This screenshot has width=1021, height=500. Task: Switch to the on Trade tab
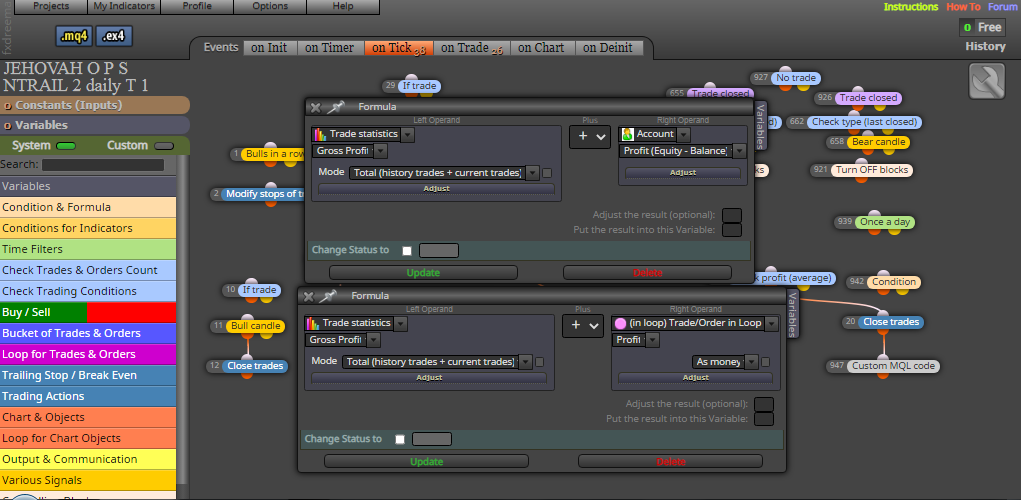click(471, 48)
